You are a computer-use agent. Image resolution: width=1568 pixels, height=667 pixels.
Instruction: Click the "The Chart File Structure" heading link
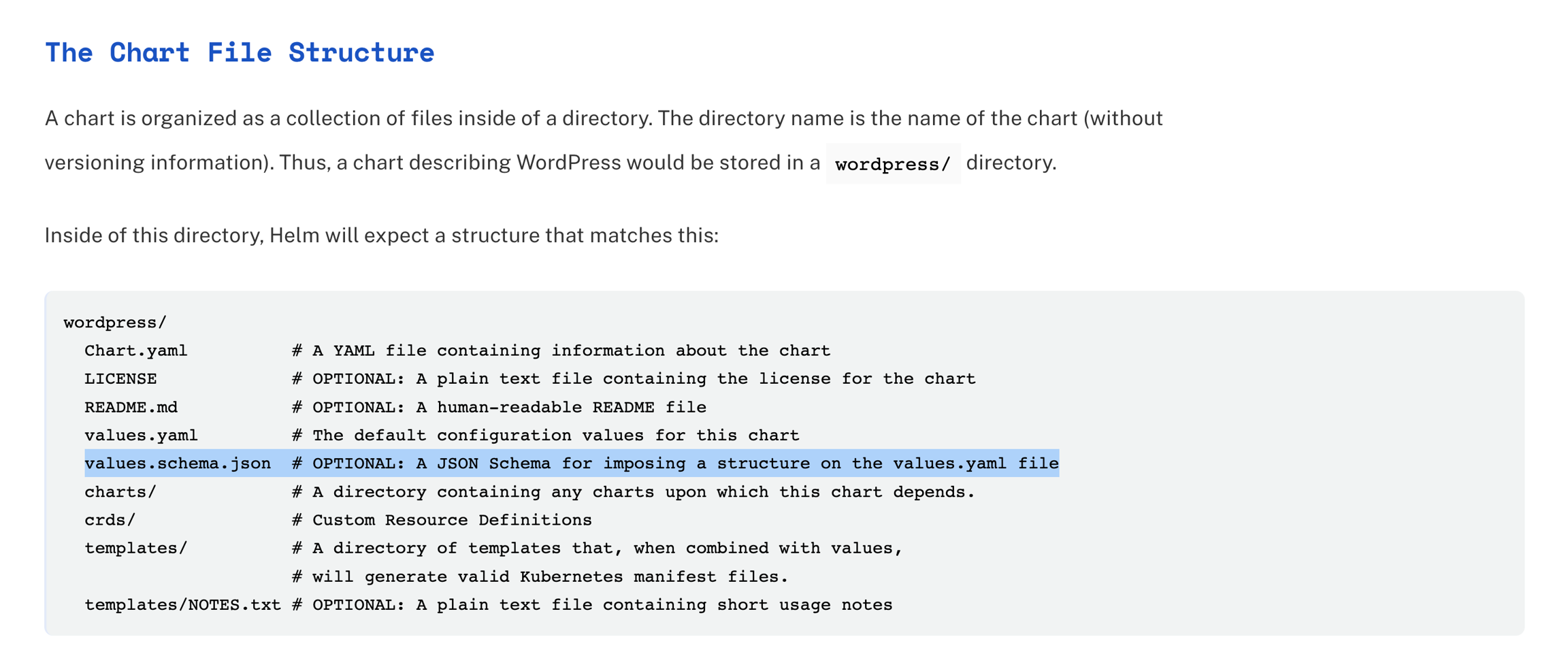(x=240, y=52)
